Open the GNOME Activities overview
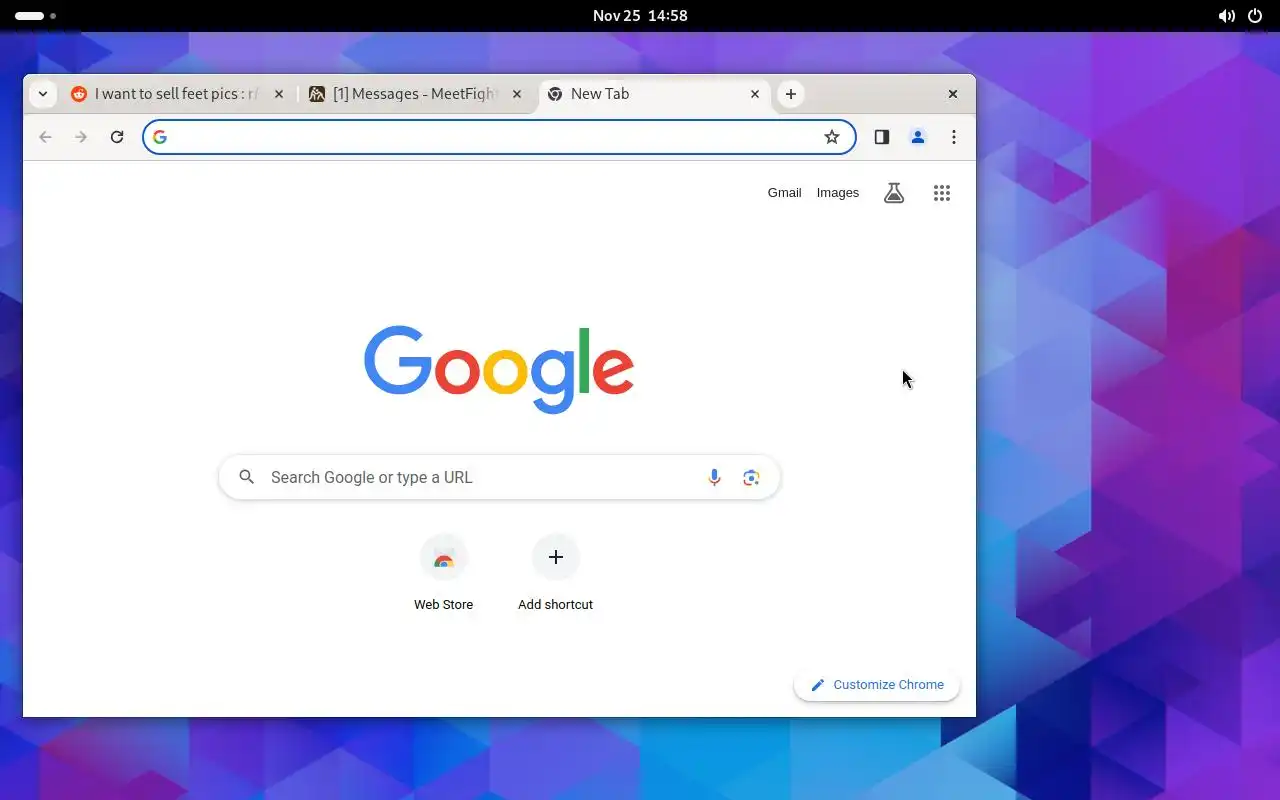The width and height of the screenshot is (1280, 800). point(35,16)
